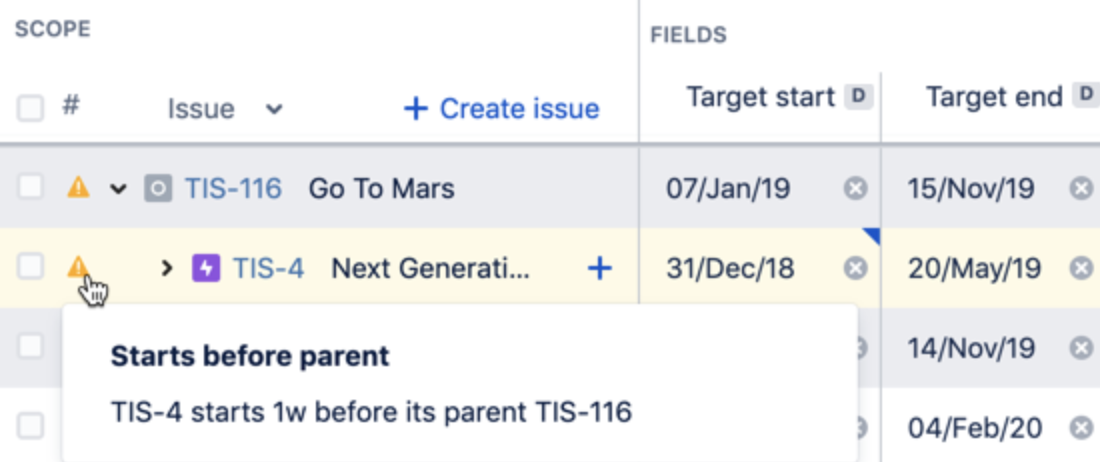The width and height of the screenshot is (1100, 462).
Task: Clear the 14/Nov/19 target end date
Action: pos(1081,348)
